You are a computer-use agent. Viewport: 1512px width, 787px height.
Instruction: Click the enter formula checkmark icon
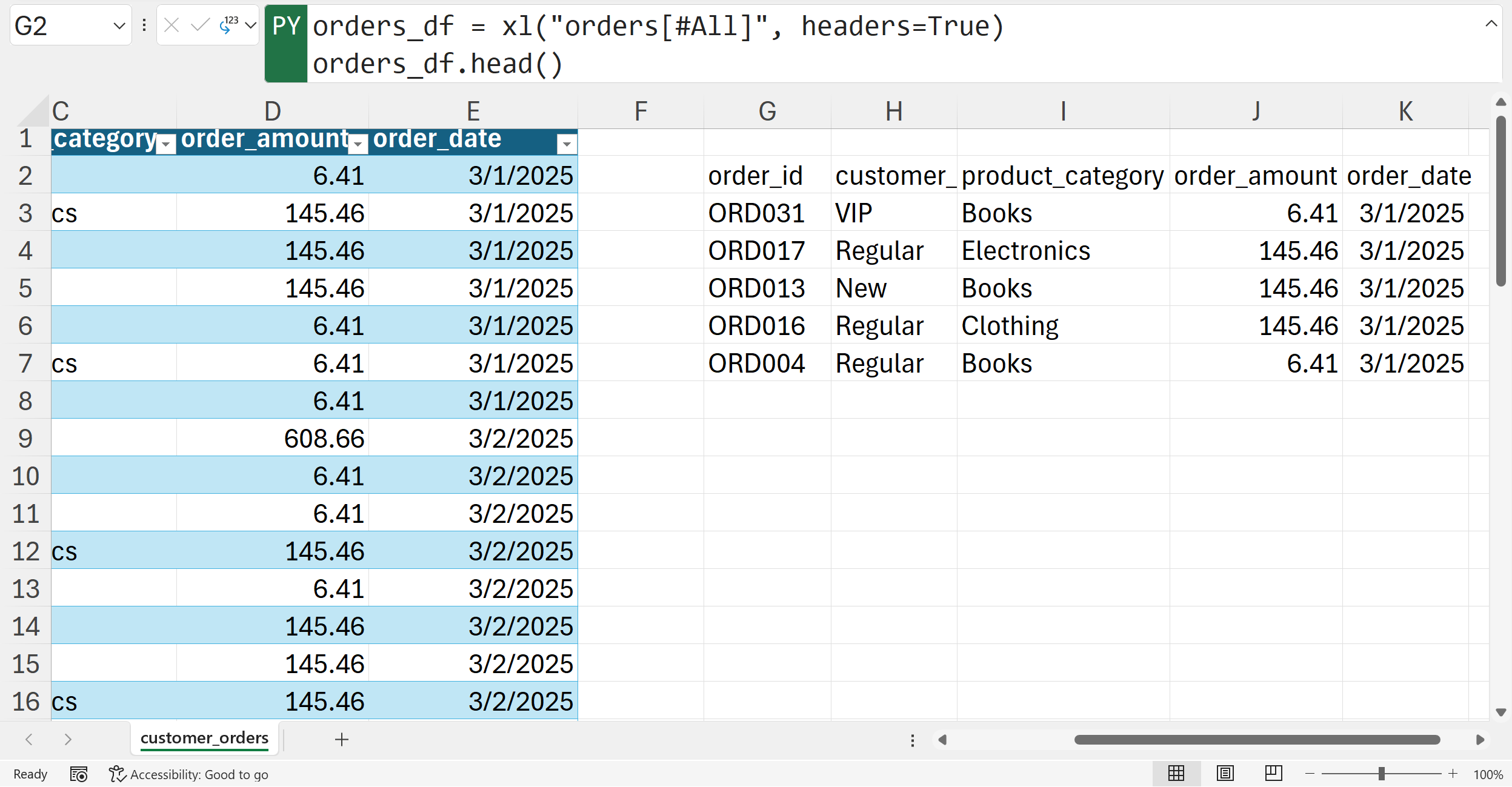199,25
